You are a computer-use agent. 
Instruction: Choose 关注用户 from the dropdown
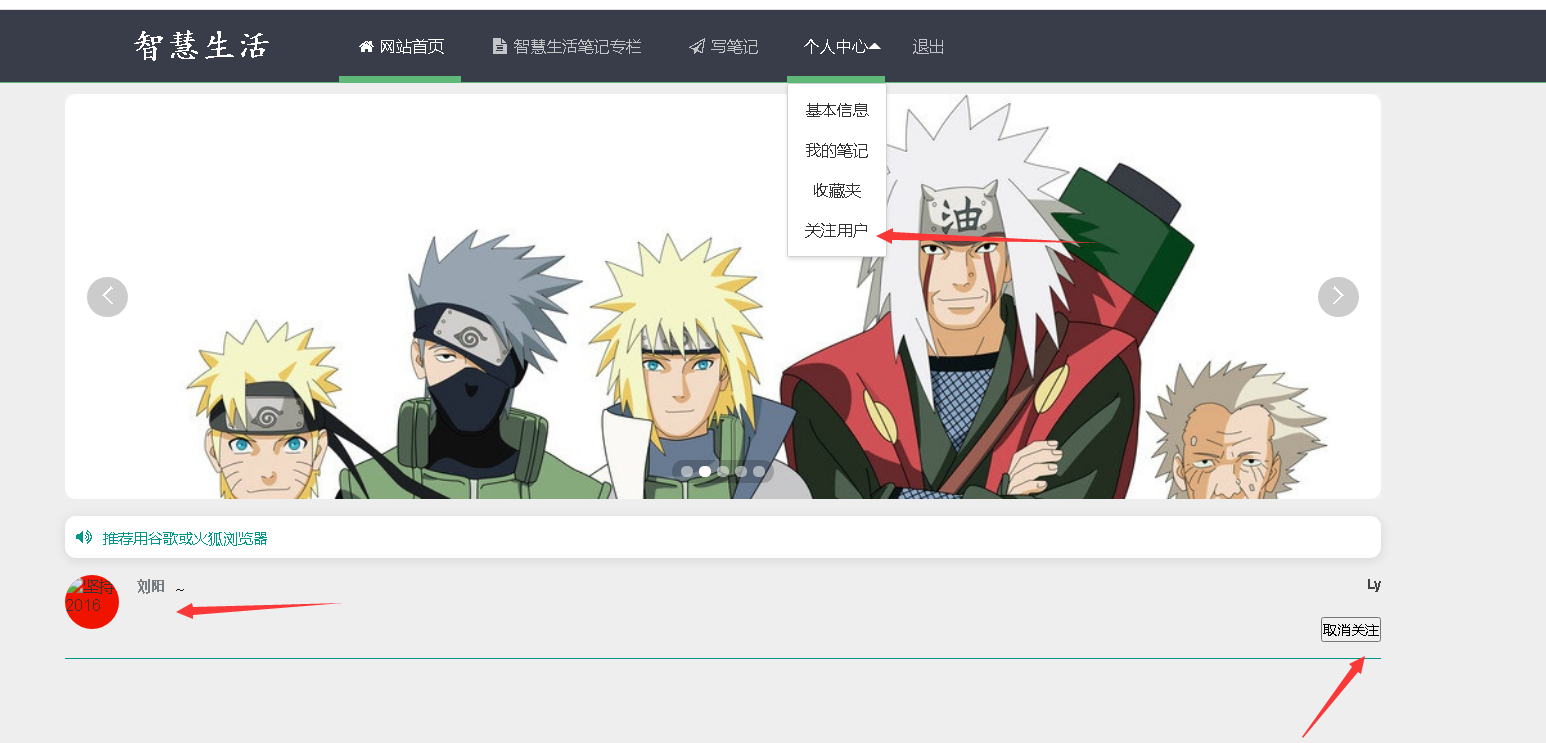(837, 231)
